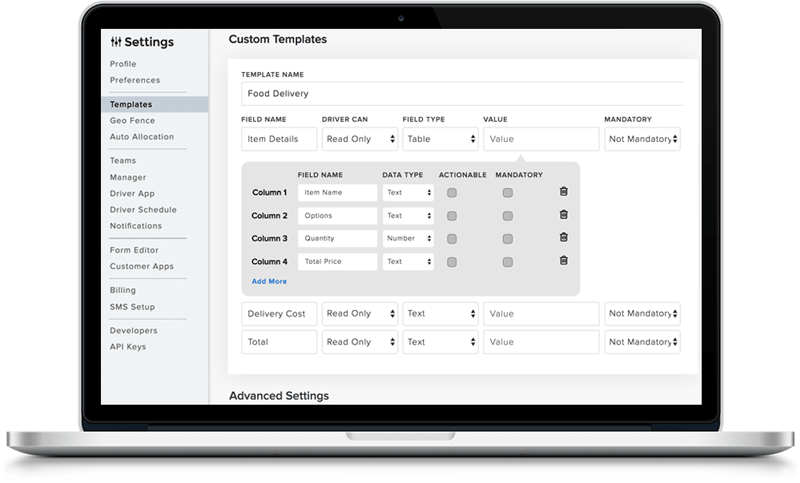Delete Column 1 using trash icon
800x483 pixels.
[x=563, y=192]
